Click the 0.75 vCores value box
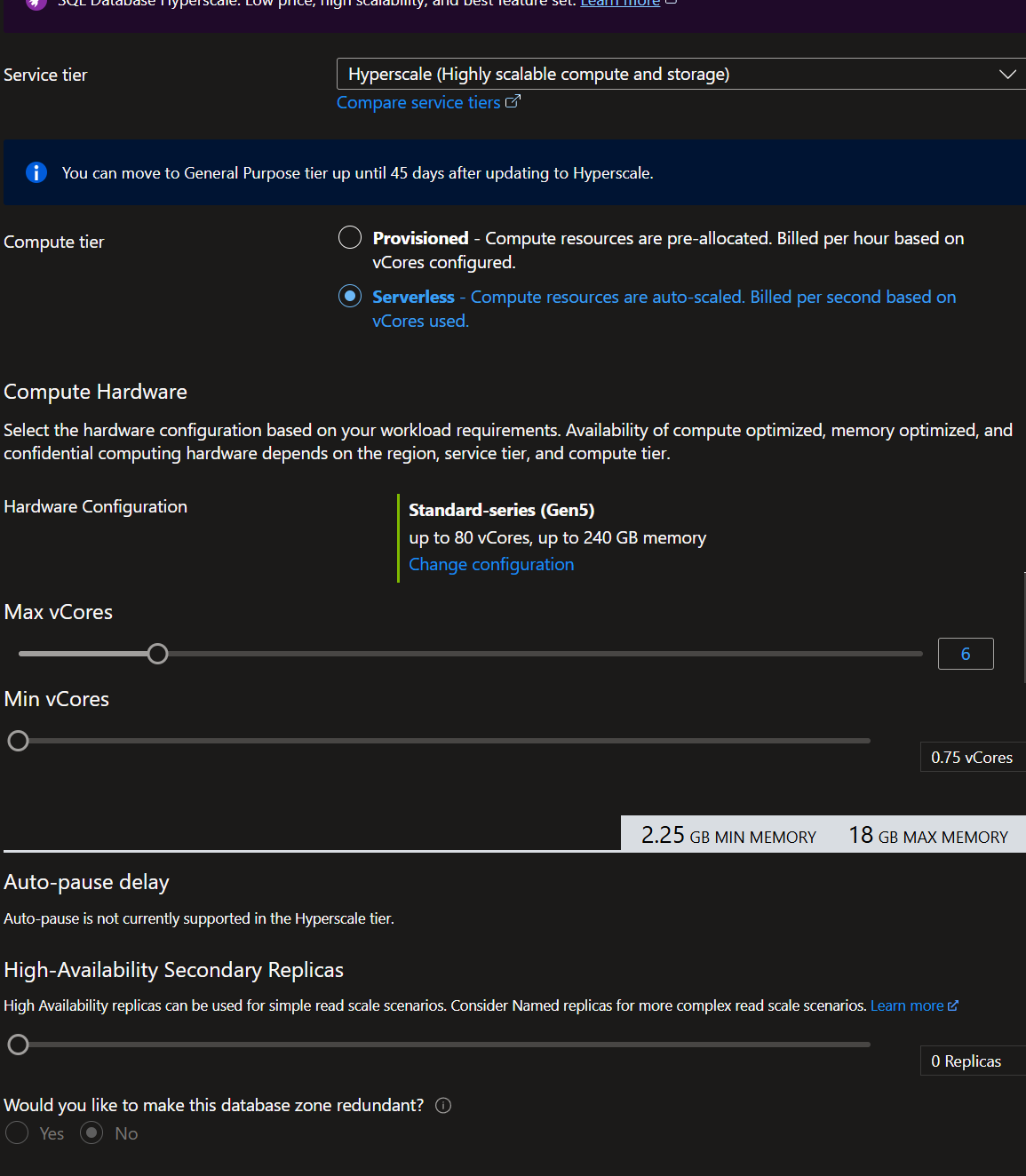The image size is (1026, 1176). click(972, 758)
